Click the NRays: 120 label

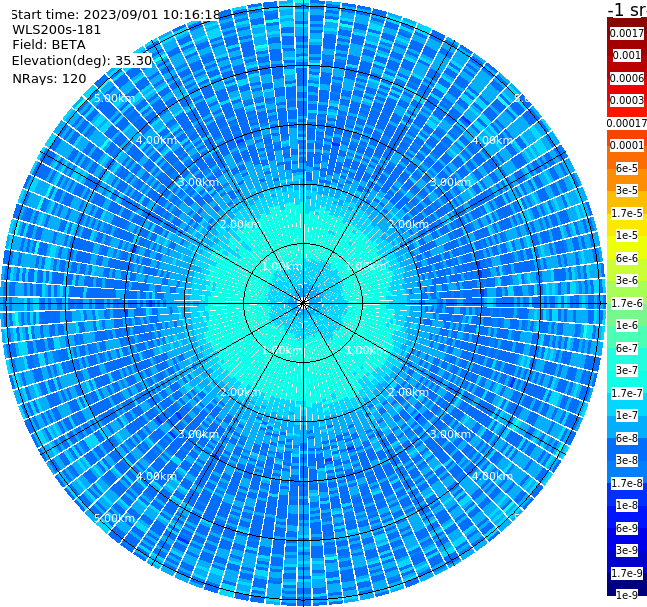pyautogui.click(x=49, y=78)
